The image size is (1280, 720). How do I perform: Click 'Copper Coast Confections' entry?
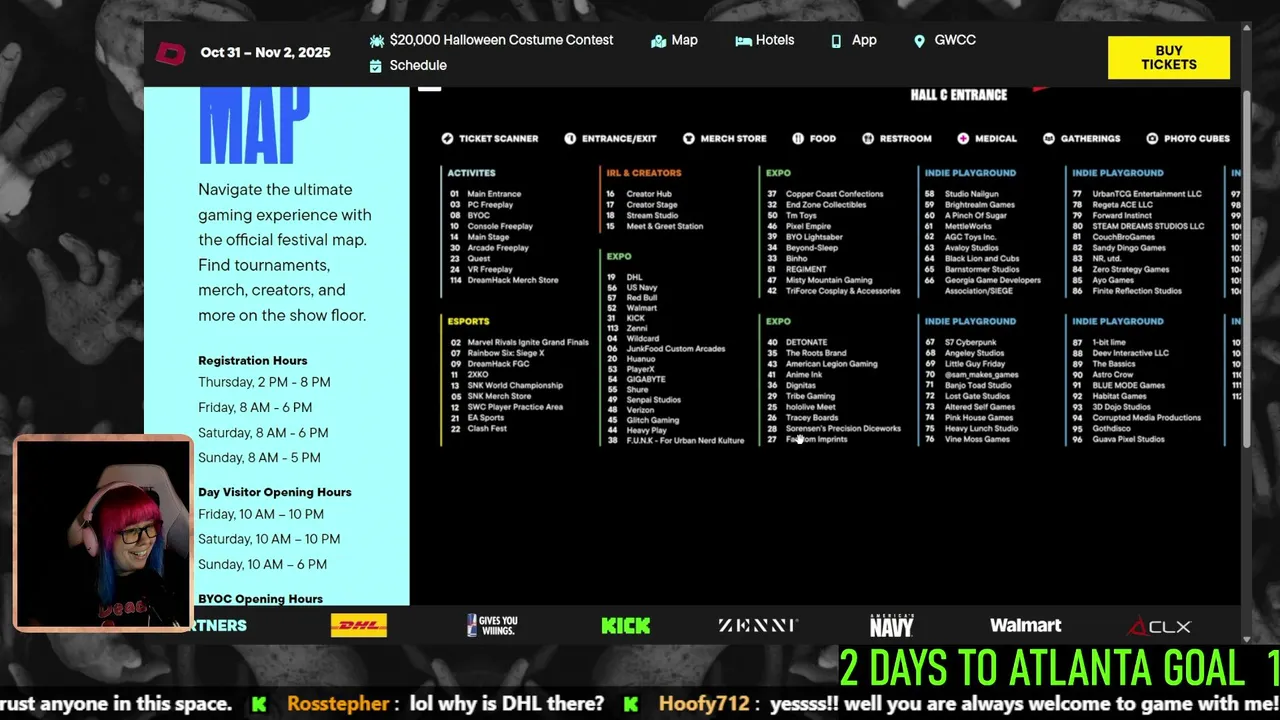pyautogui.click(x=825, y=194)
